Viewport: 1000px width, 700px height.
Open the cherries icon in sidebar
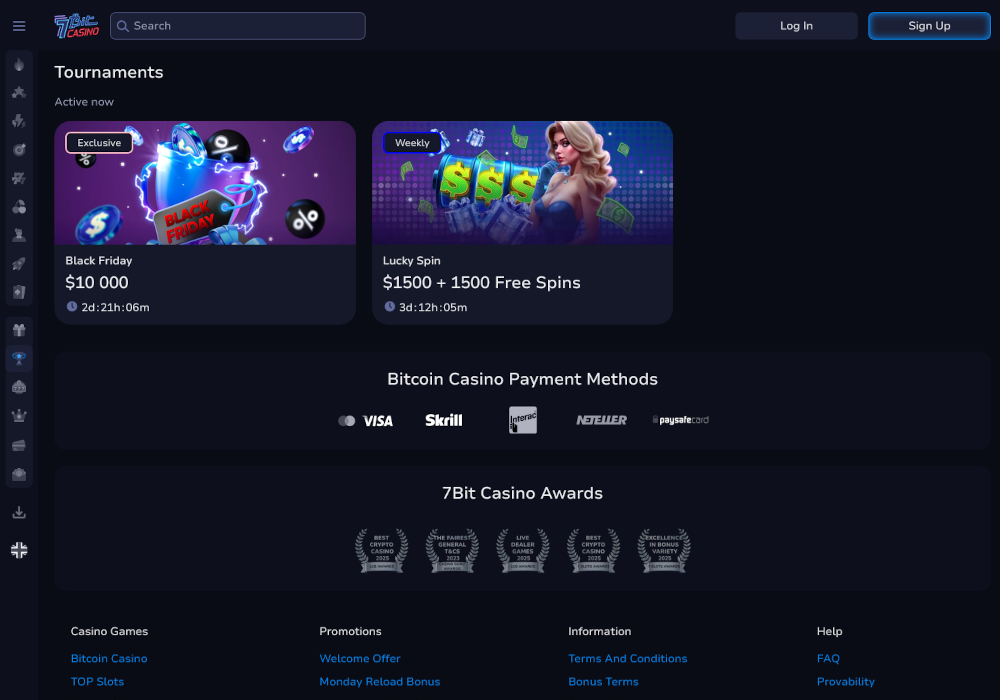click(x=19, y=207)
